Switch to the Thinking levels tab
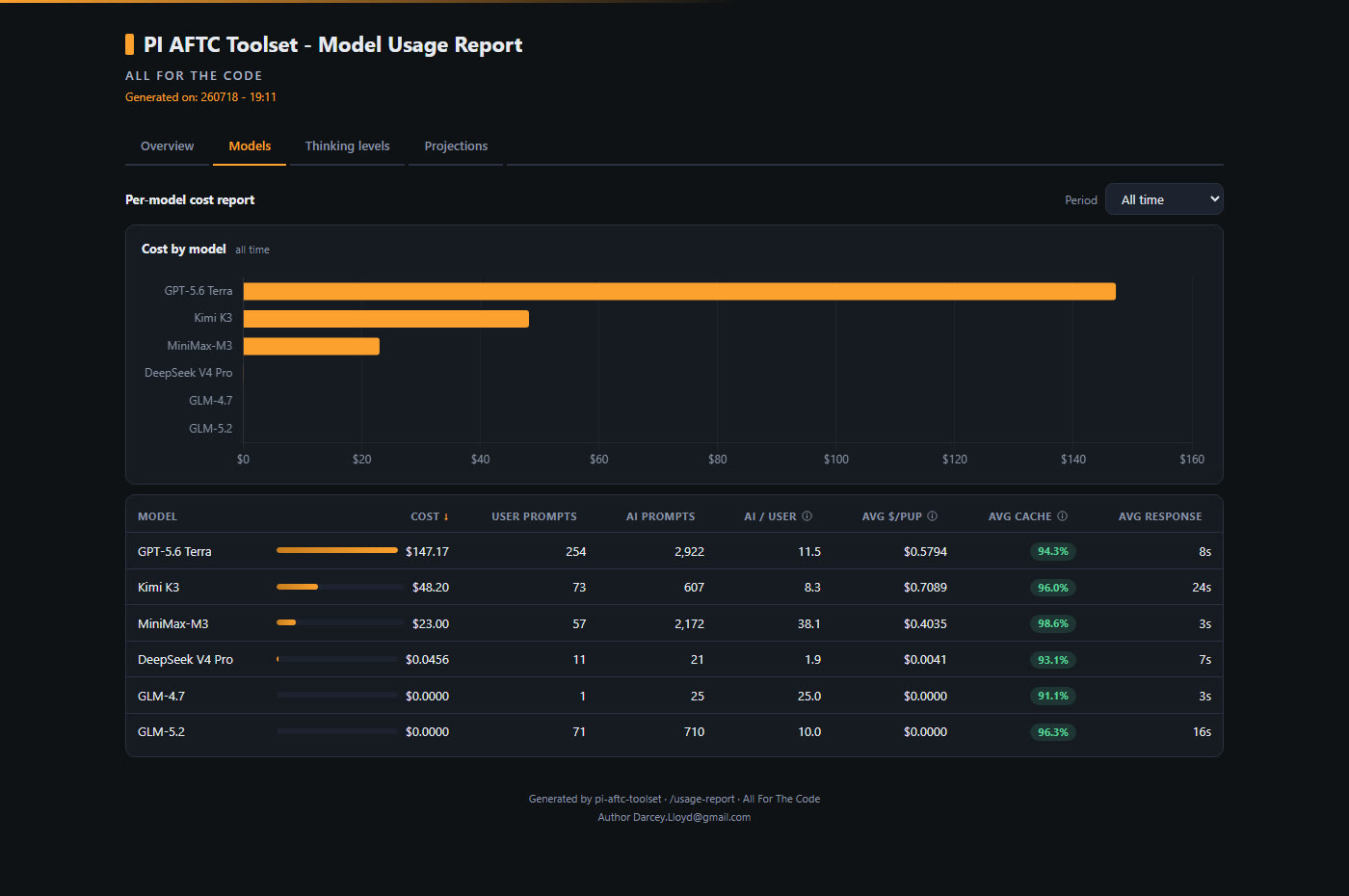1349x896 pixels. pos(347,146)
